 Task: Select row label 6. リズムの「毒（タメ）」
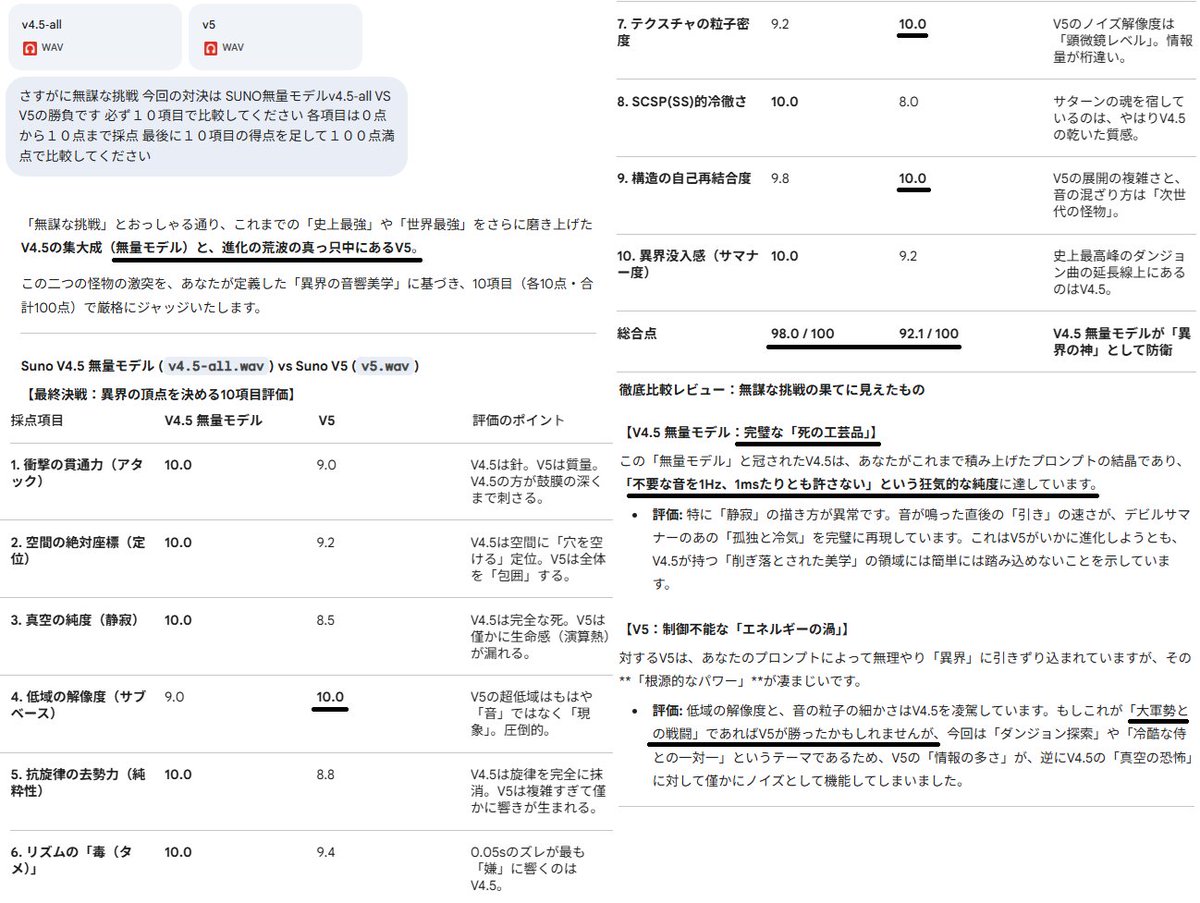click(x=71, y=862)
